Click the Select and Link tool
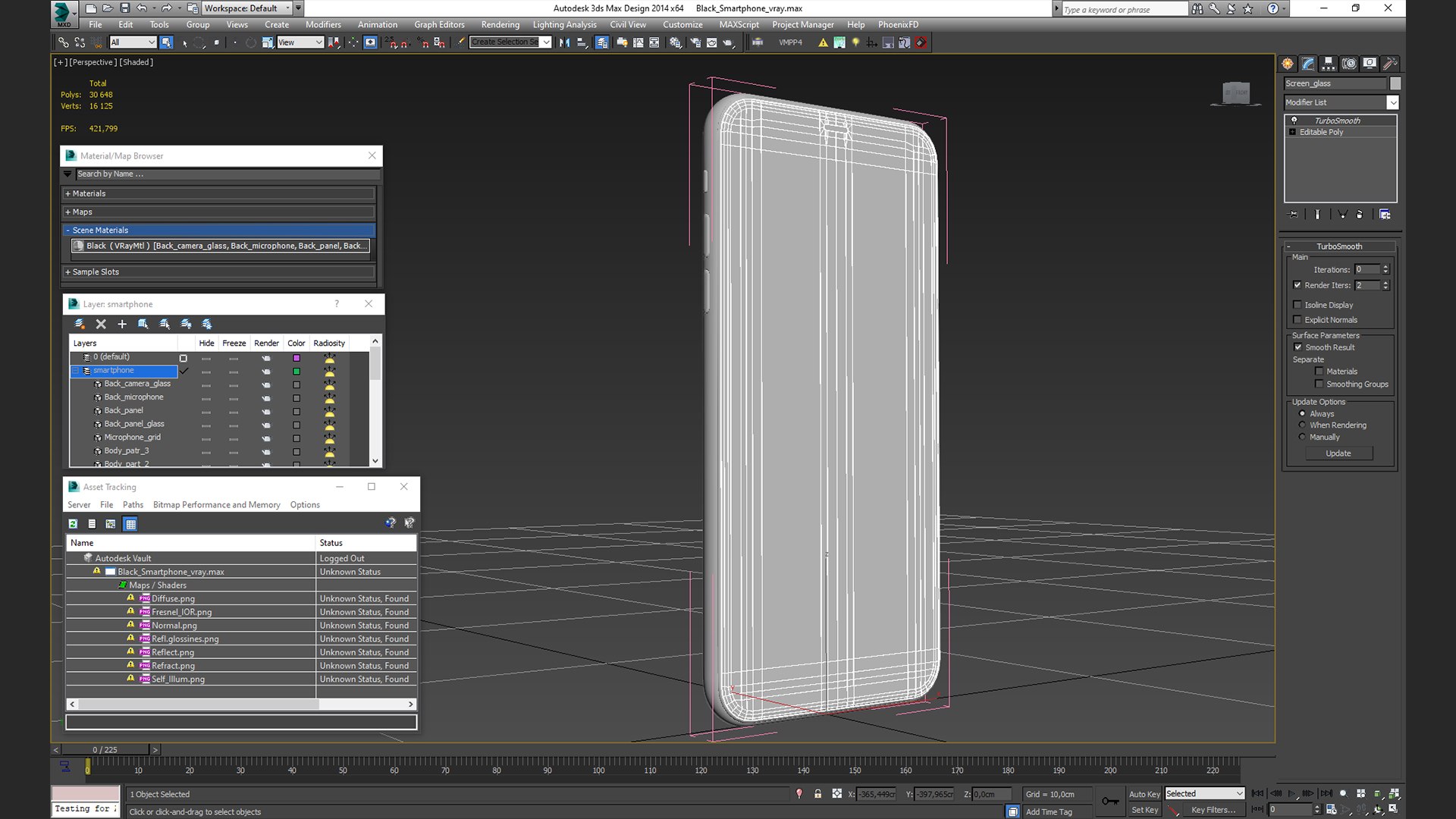Viewport: 1456px width, 819px height. click(x=64, y=42)
